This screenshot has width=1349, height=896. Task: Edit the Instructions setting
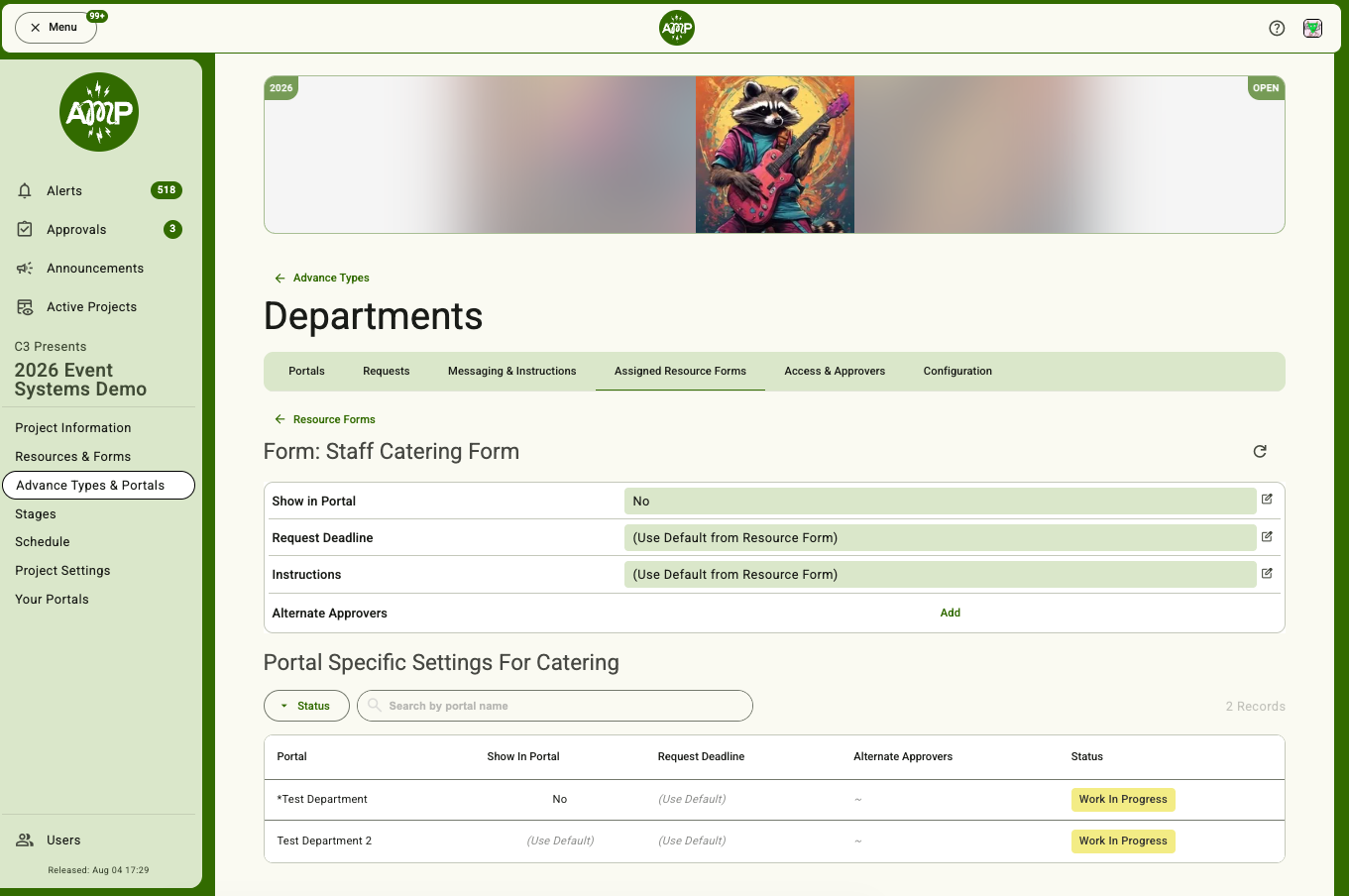pos(1267,573)
